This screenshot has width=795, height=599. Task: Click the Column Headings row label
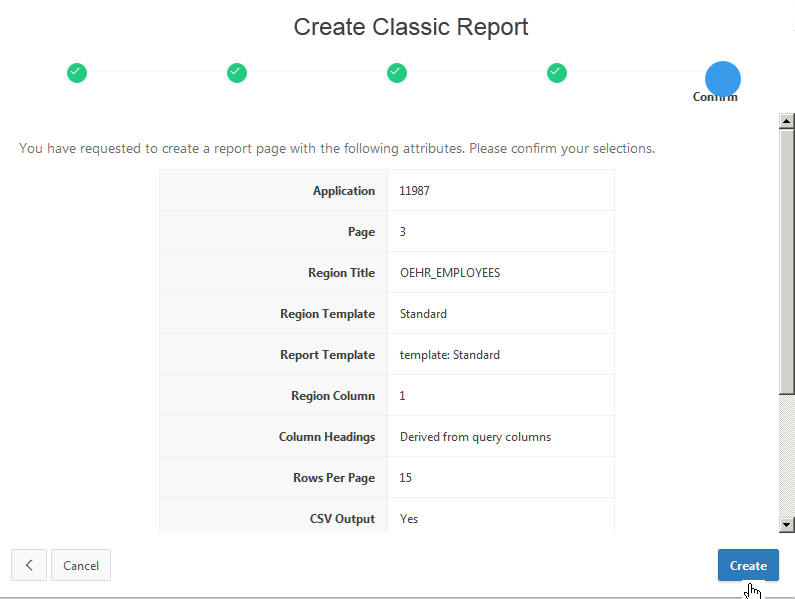(x=326, y=437)
